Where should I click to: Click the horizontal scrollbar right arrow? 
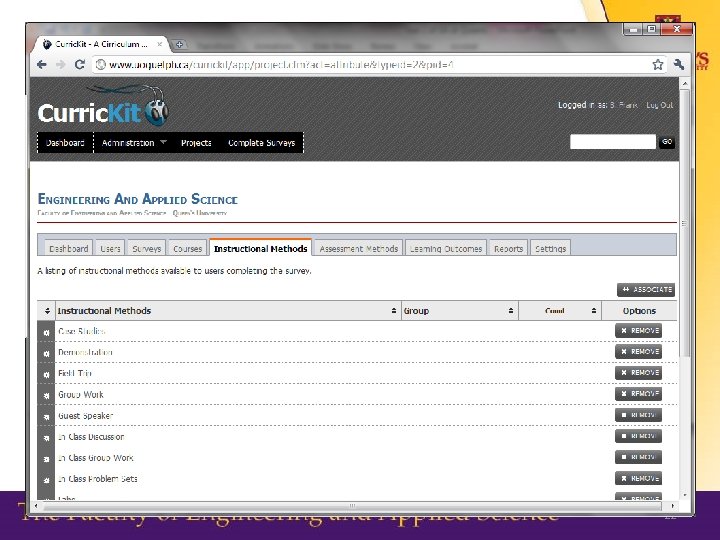(x=672, y=506)
